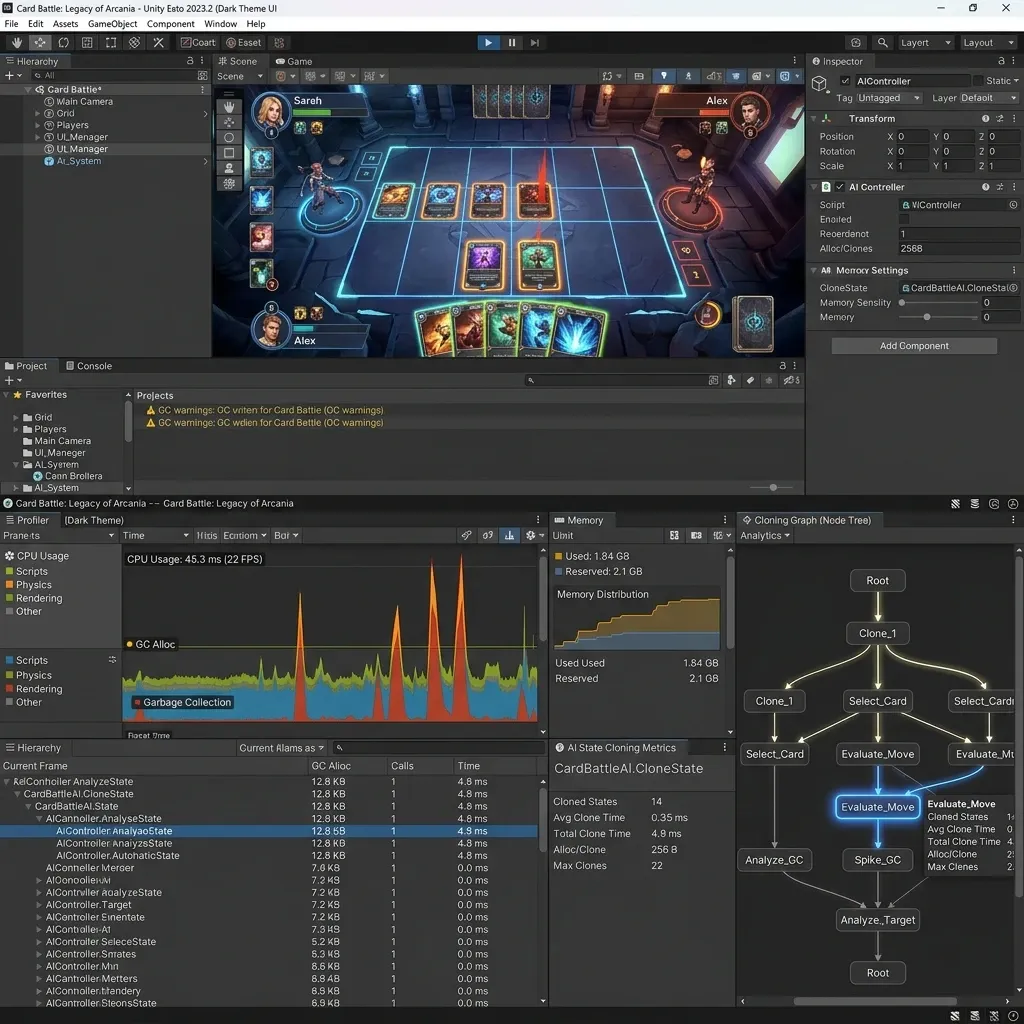This screenshot has height=1024, width=1024.
Task: Open the Analytics dropdown in Cloning Graph
Action: (765, 536)
